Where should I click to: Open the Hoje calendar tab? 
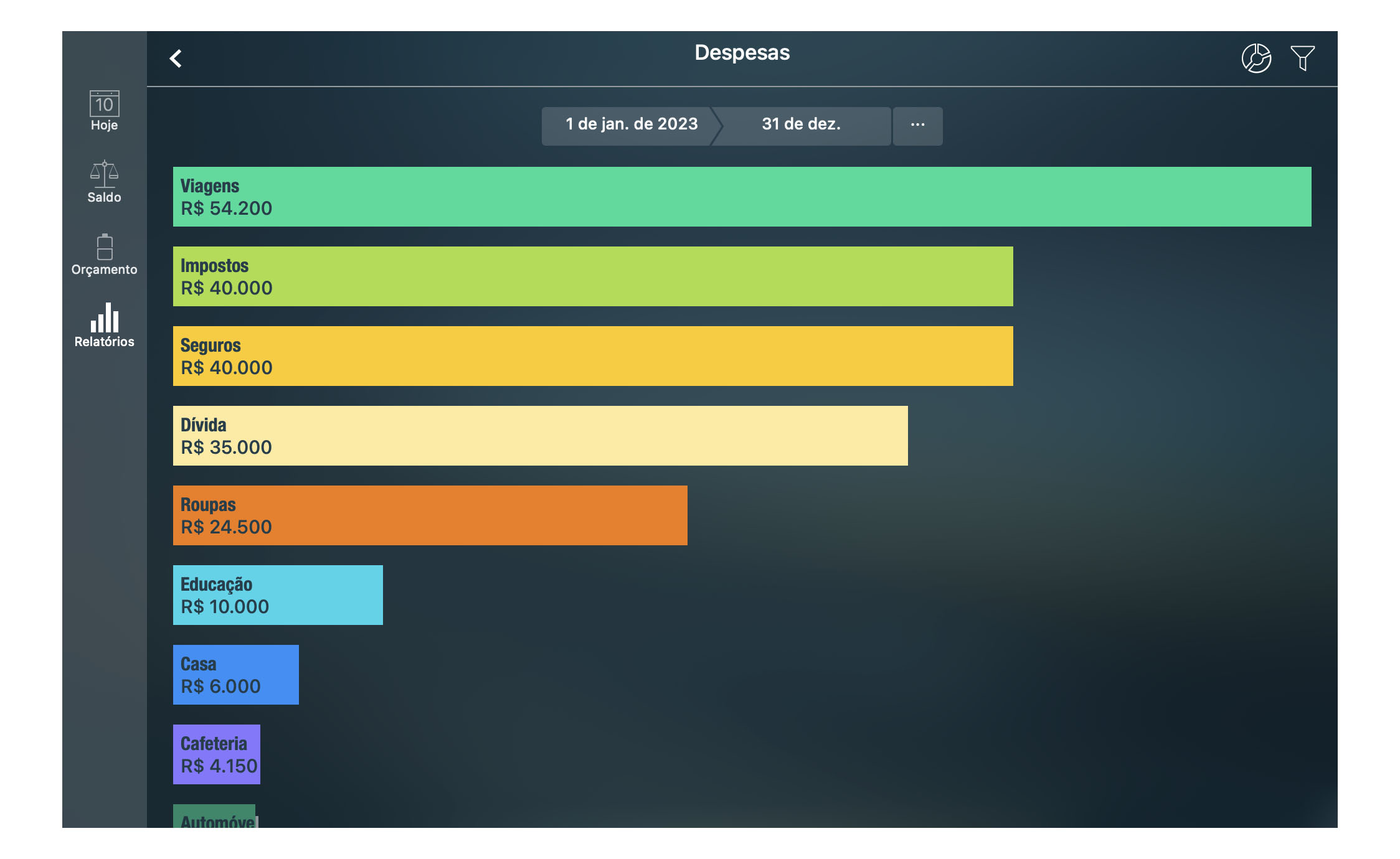pyautogui.click(x=104, y=111)
